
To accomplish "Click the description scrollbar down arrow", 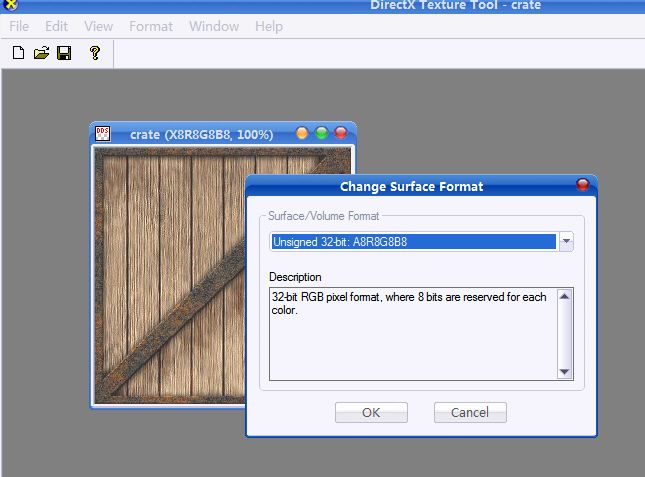I will pyautogui.click(x=565, y=372).
